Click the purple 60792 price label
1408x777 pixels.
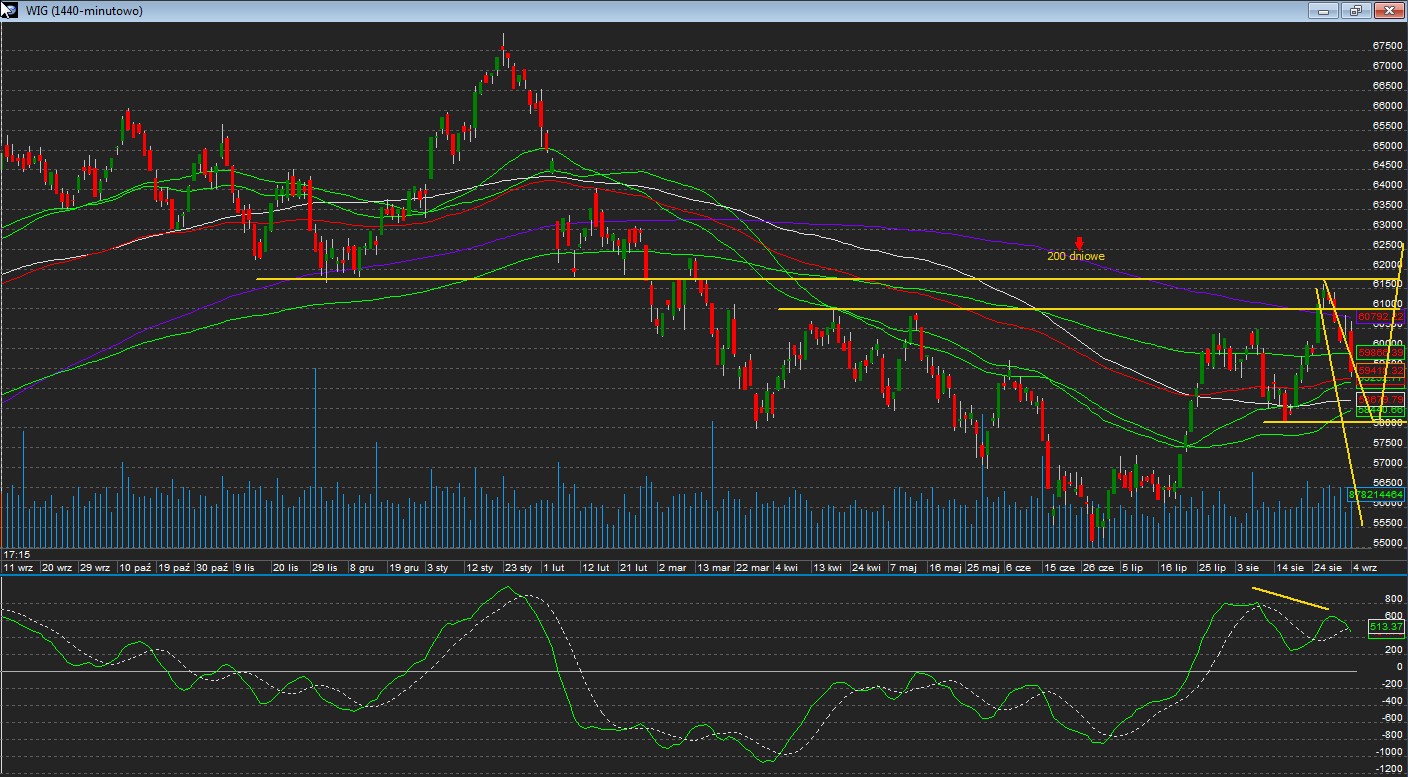point(1380,316)
